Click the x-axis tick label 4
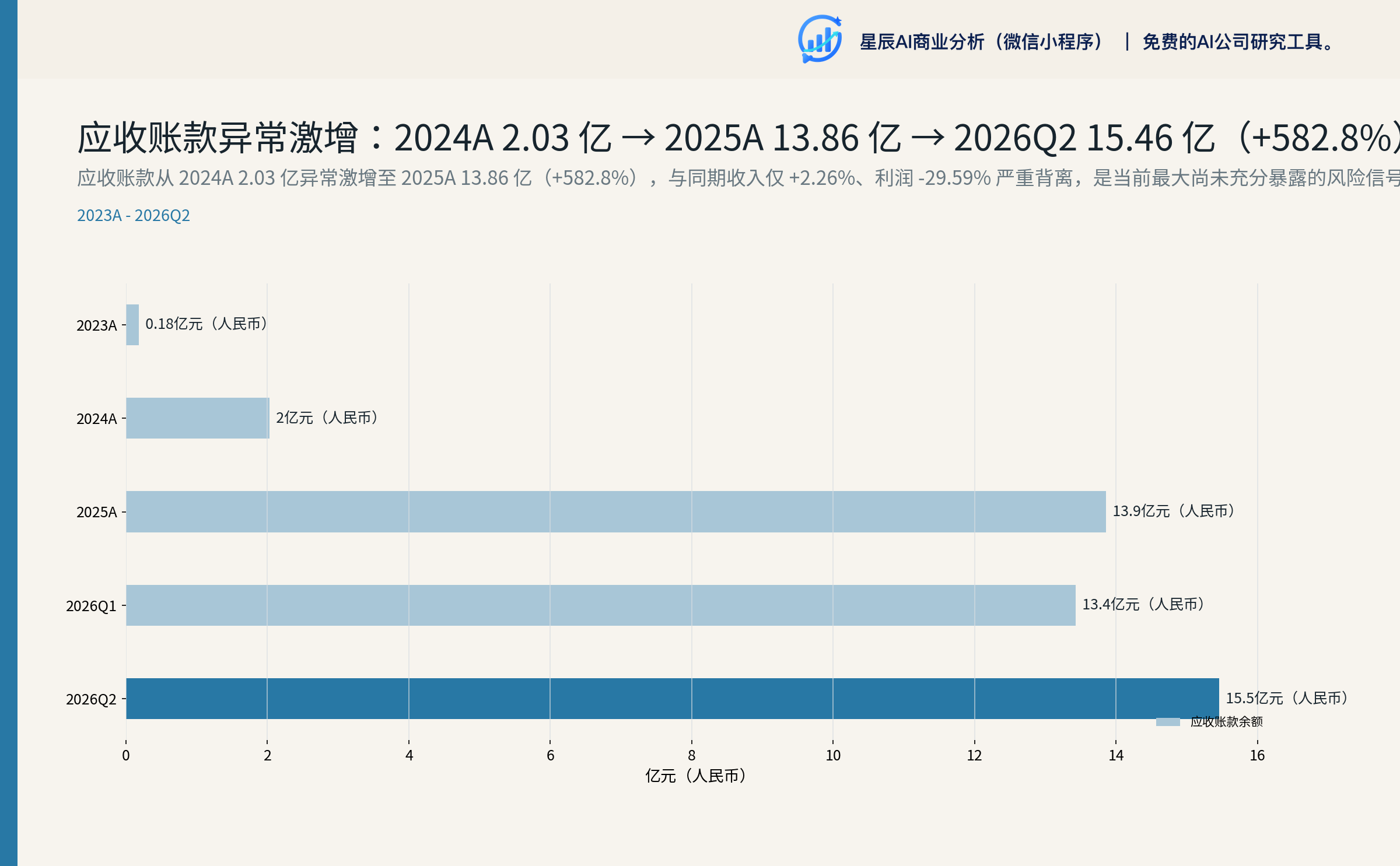Screen dimensions: 1400x866 pos(409,756)
